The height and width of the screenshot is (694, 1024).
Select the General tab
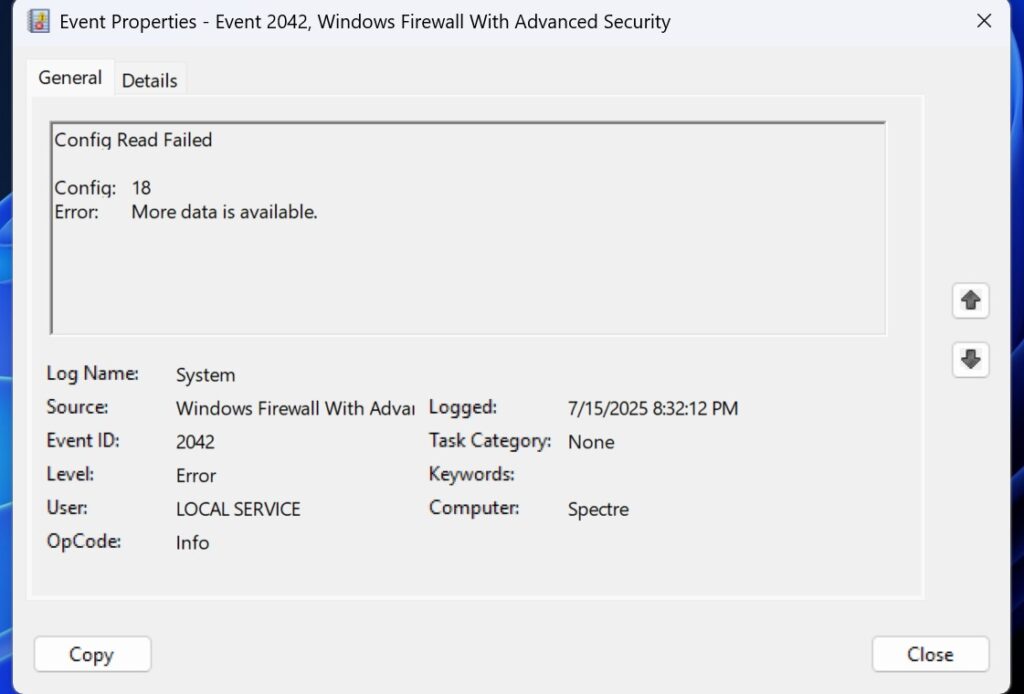pos(69,77)
